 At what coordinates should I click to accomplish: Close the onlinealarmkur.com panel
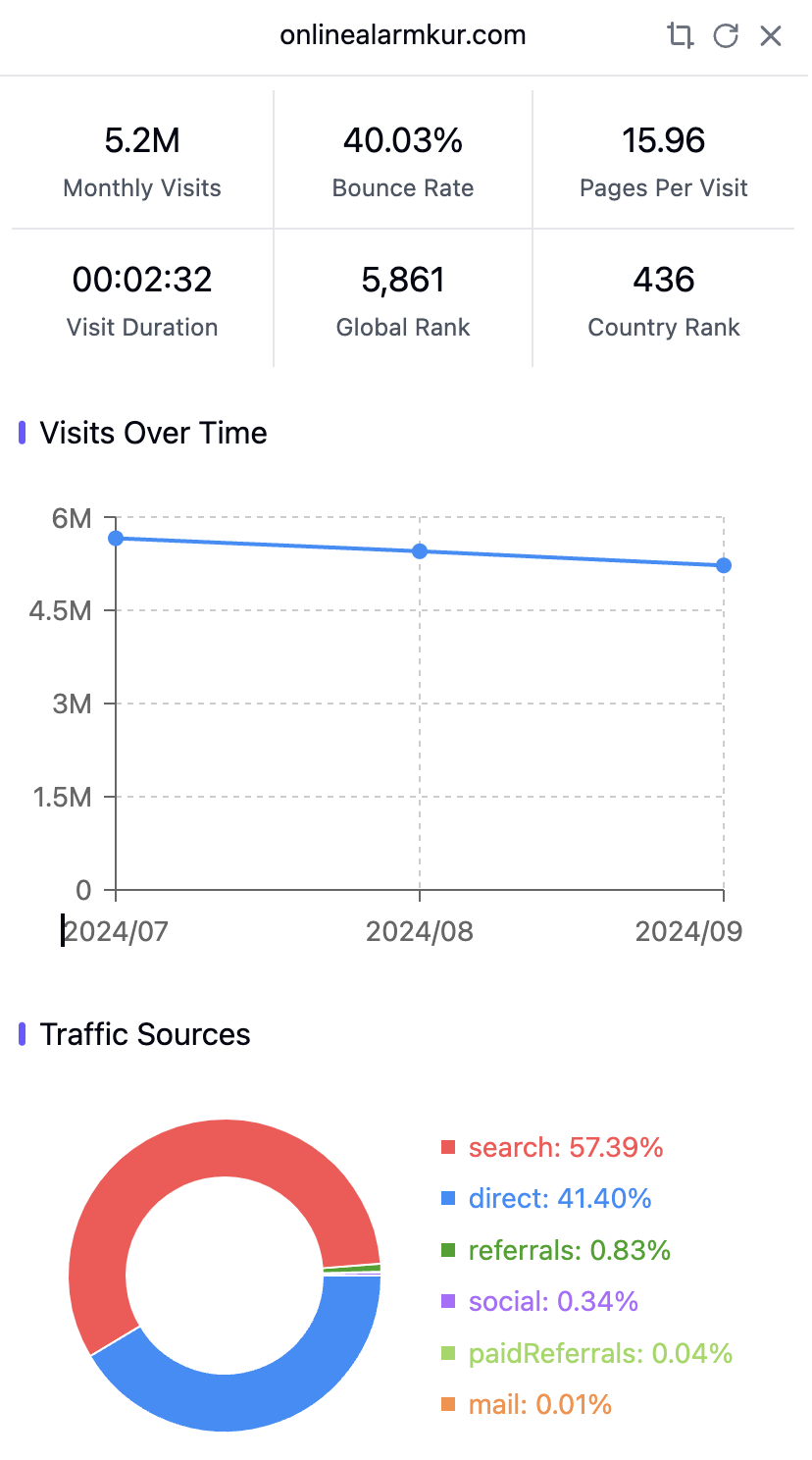pyautogui.click(x=771, y=36)
